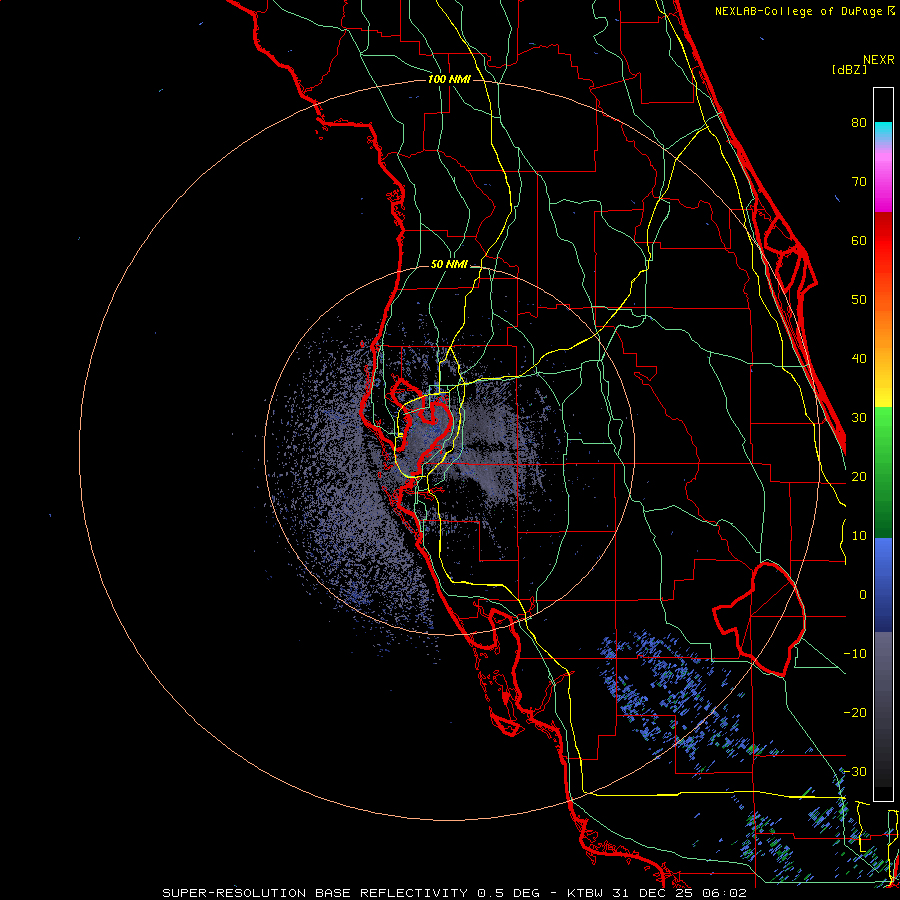Click the KTBW 31 DEC 25 06:02 timestamp
The image size is (900, 900).
[657, 893]
